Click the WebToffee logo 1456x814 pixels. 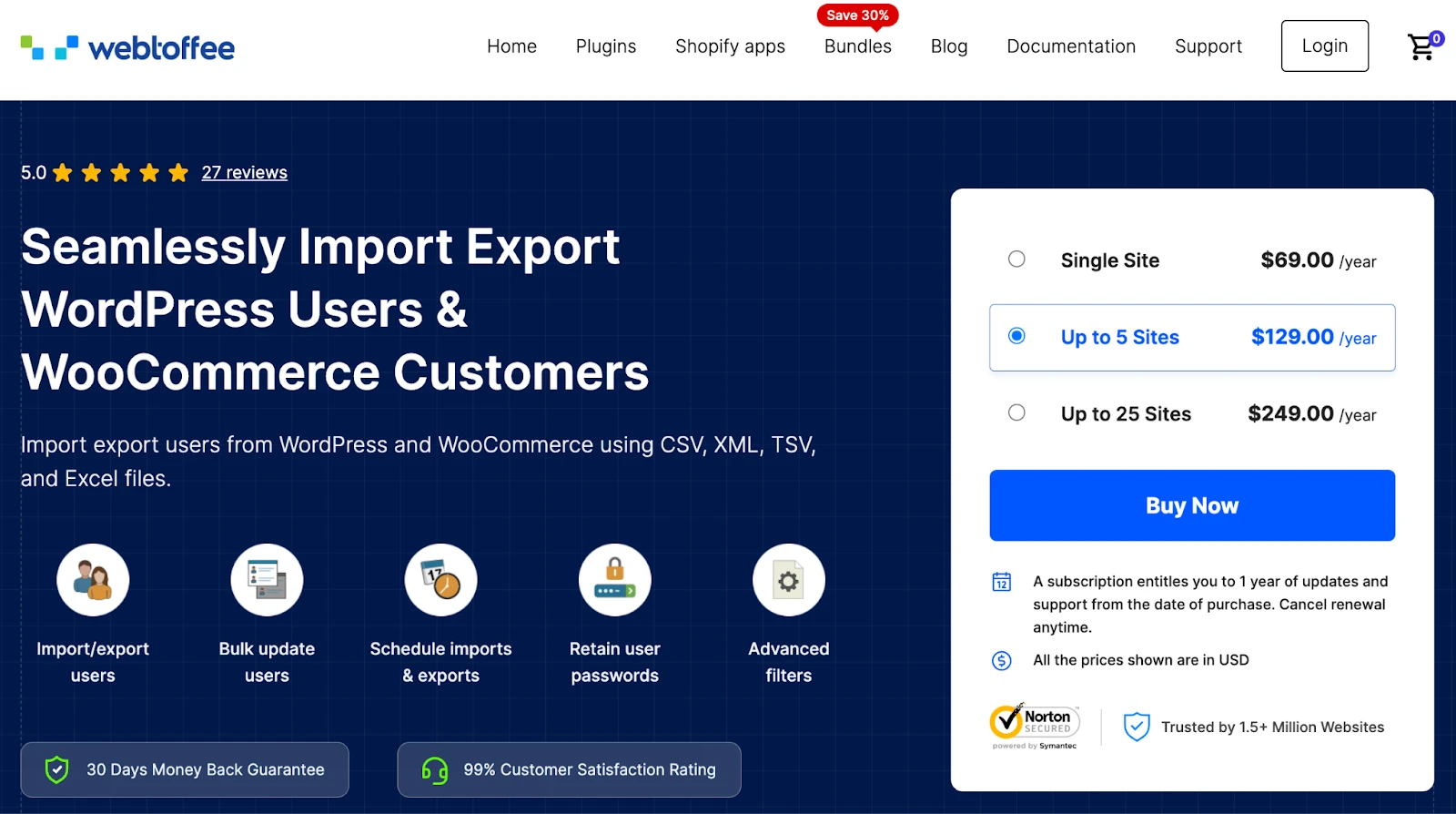tap(127, 47)
